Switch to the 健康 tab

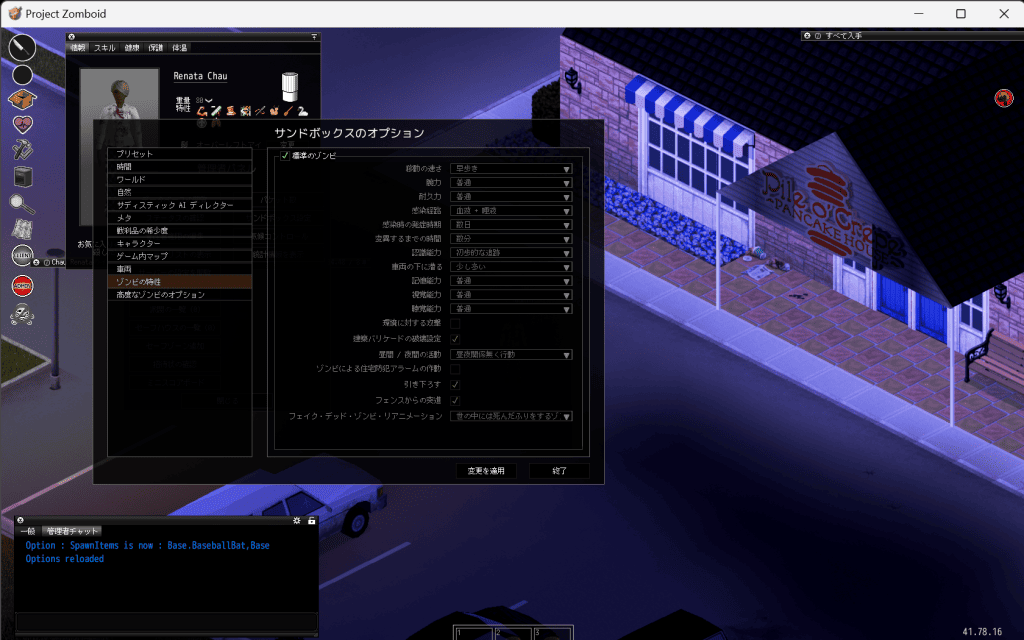[132, 48]
